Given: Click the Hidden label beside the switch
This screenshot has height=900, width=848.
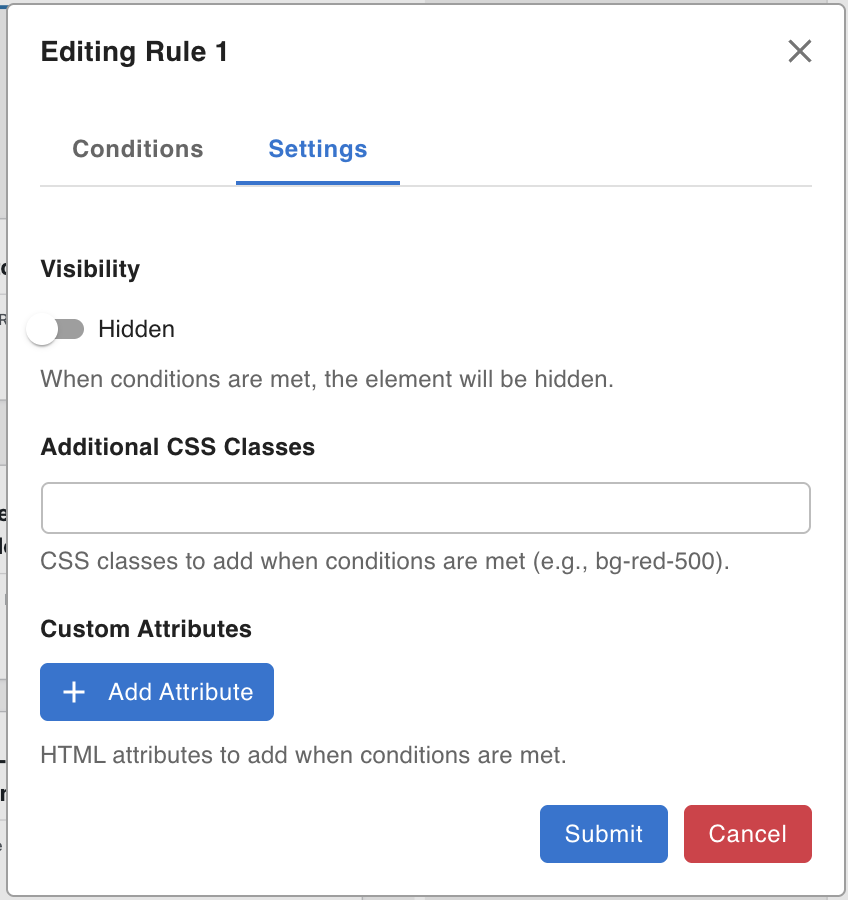Looking at the screenshot, I should click(x=136, y=329).
